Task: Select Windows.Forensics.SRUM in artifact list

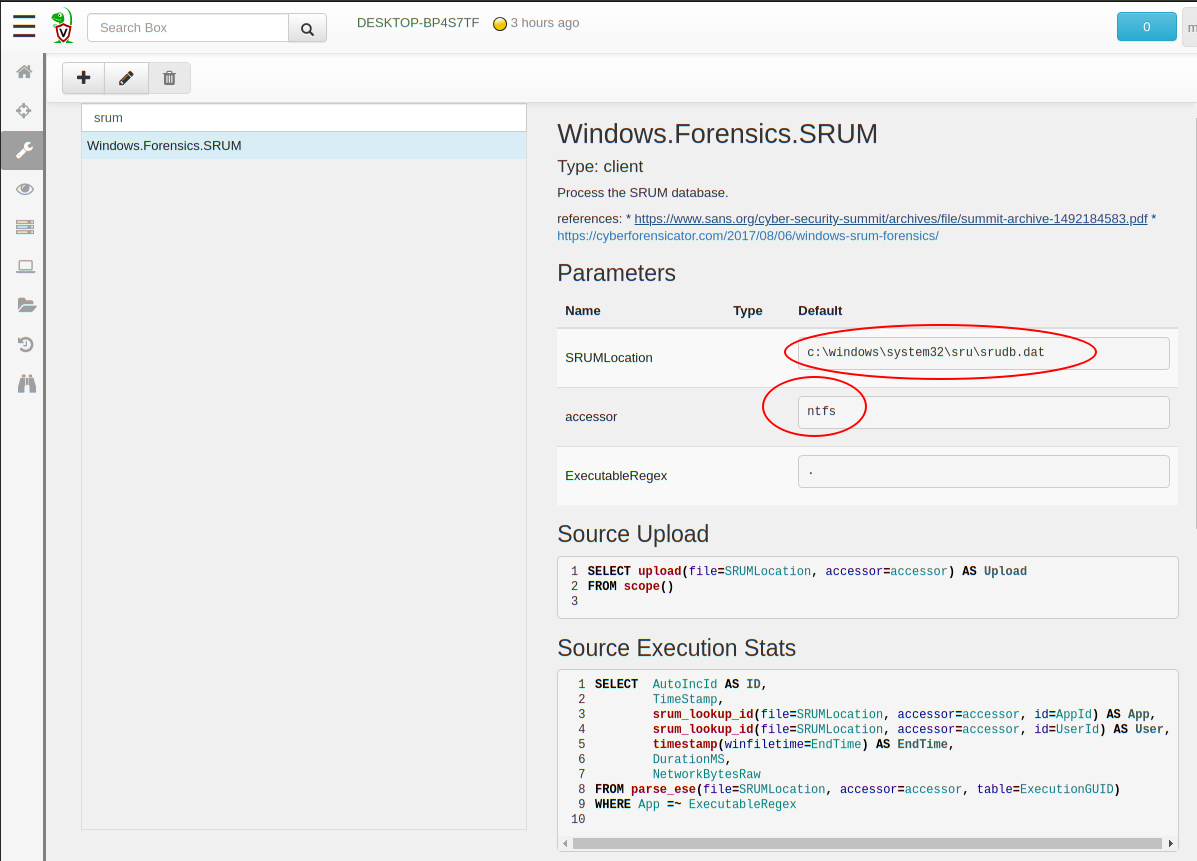Action: pyautogui.click(x=164, y=146)
